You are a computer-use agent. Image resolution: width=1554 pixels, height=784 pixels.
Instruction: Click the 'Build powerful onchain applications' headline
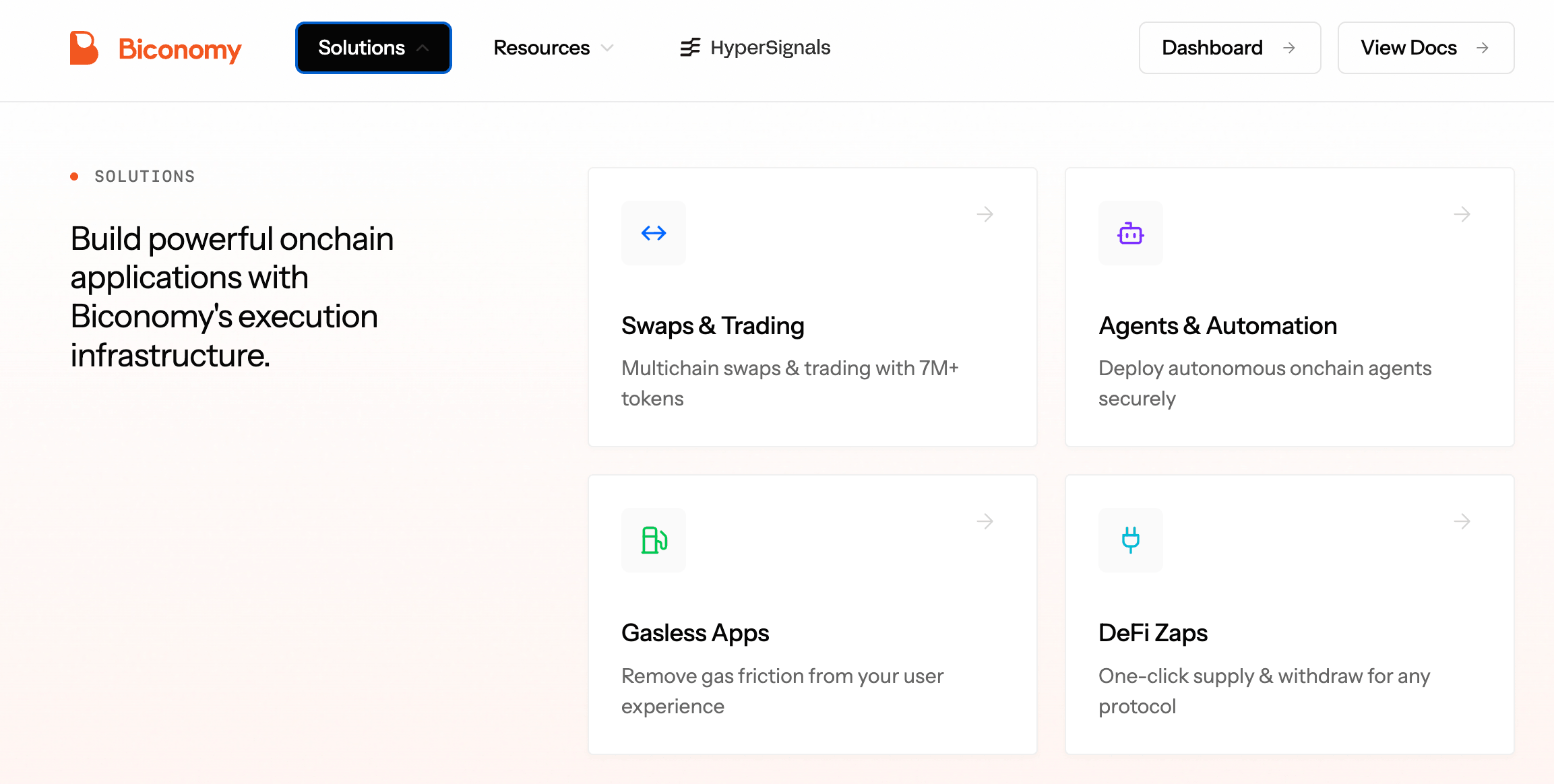click(x=232, y=297)
